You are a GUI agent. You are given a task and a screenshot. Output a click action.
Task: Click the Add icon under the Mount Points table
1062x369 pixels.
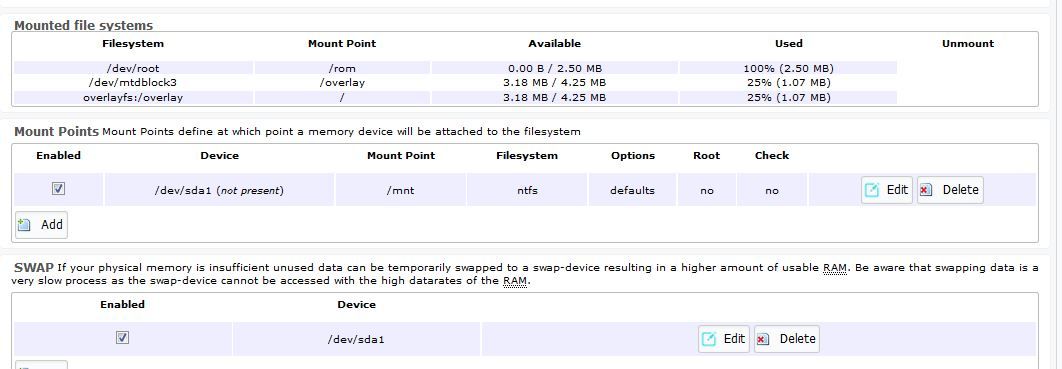pyautogui.click(x=24, y=225)
